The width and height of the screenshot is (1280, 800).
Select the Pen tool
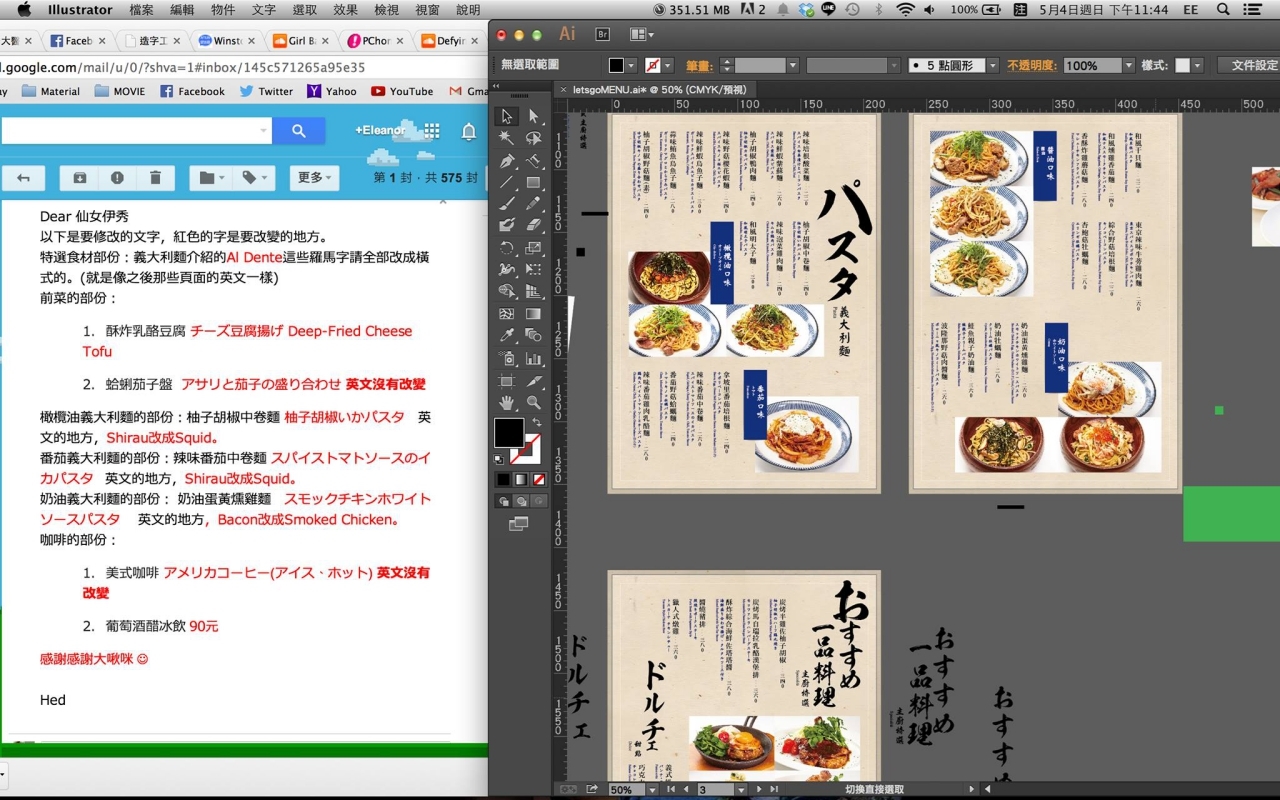click(x=507, y=161)
